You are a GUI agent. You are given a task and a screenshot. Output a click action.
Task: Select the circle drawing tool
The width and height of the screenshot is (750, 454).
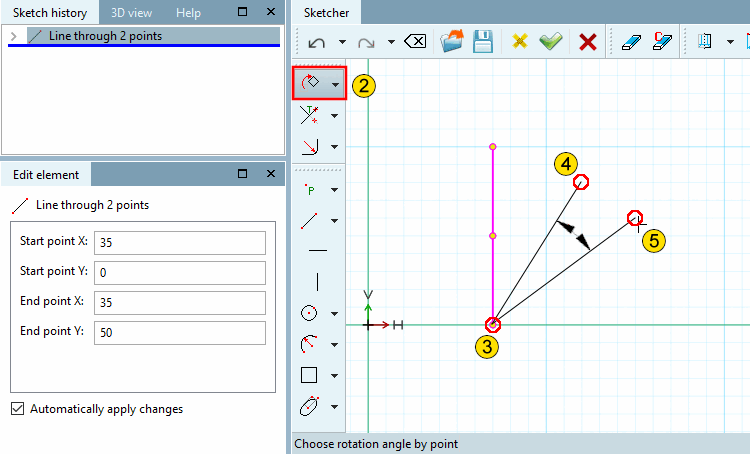(309, 313)
